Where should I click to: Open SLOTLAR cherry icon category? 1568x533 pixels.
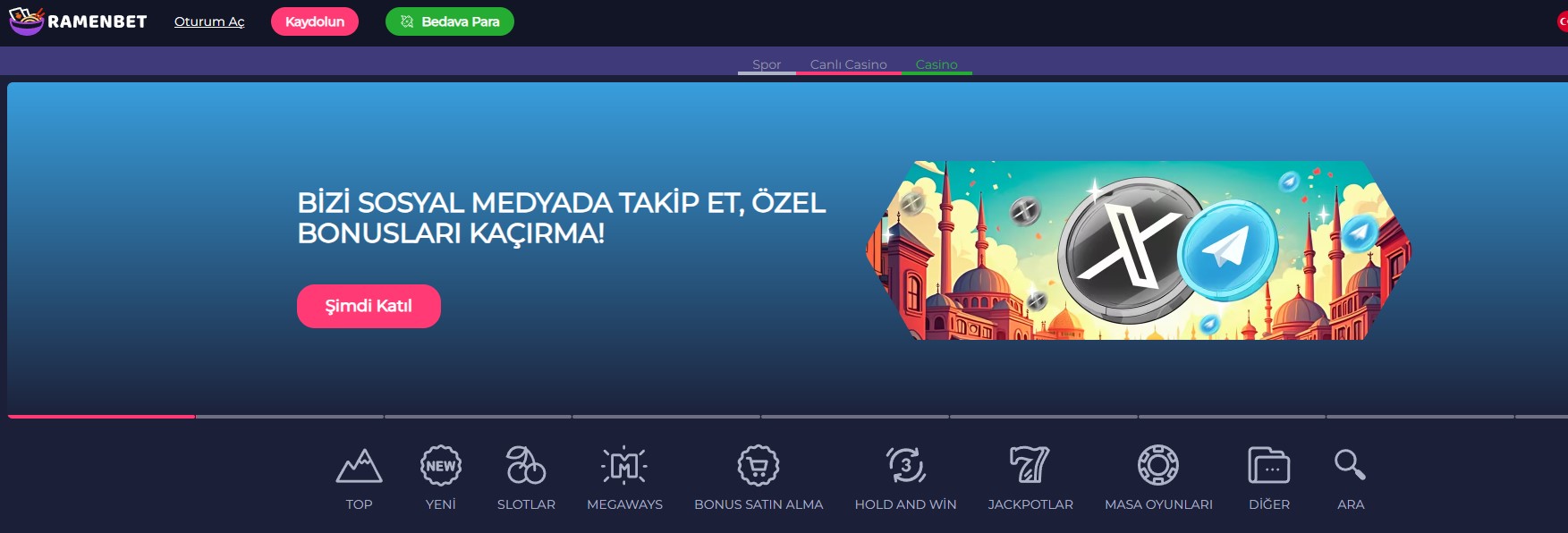tap(526, 466)
